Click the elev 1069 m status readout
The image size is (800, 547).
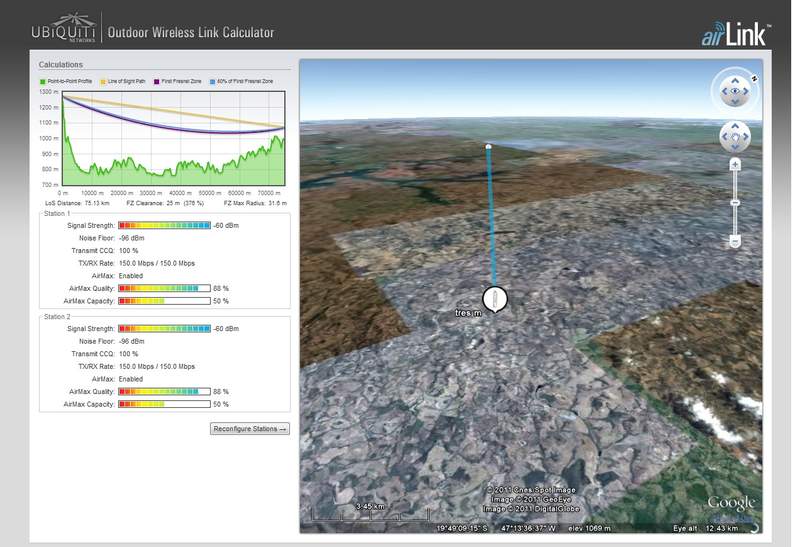pos(589,528)
